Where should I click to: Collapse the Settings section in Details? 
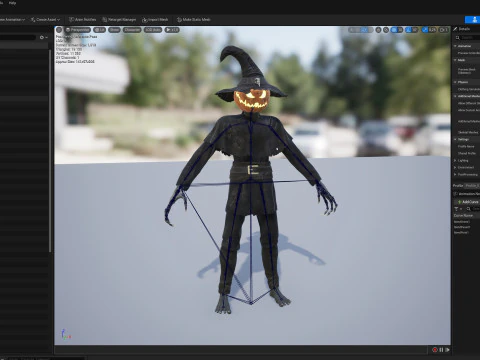pos(455,139)
